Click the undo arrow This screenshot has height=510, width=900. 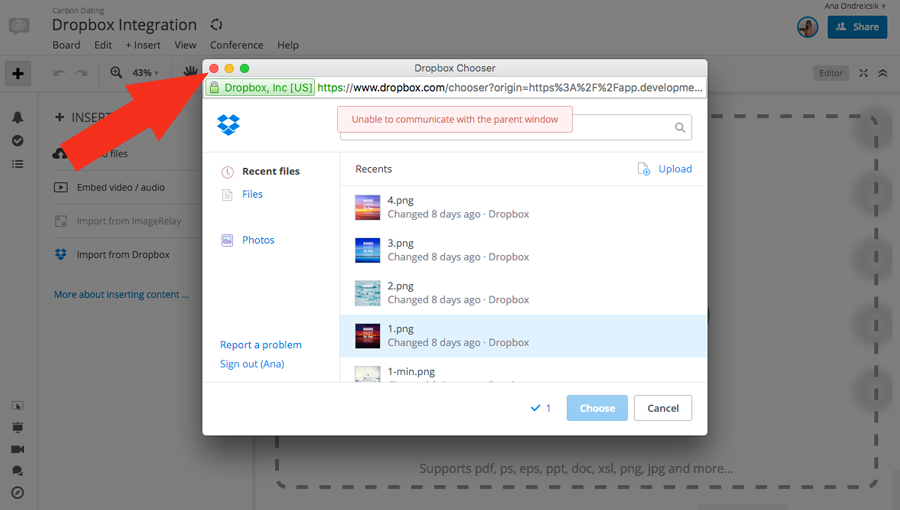coord(59,73)
